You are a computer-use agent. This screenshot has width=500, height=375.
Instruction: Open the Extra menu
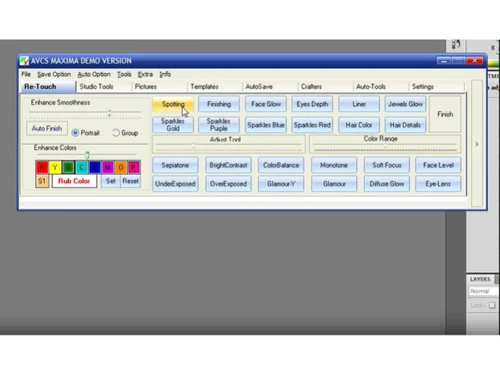[x=145, y=74]
